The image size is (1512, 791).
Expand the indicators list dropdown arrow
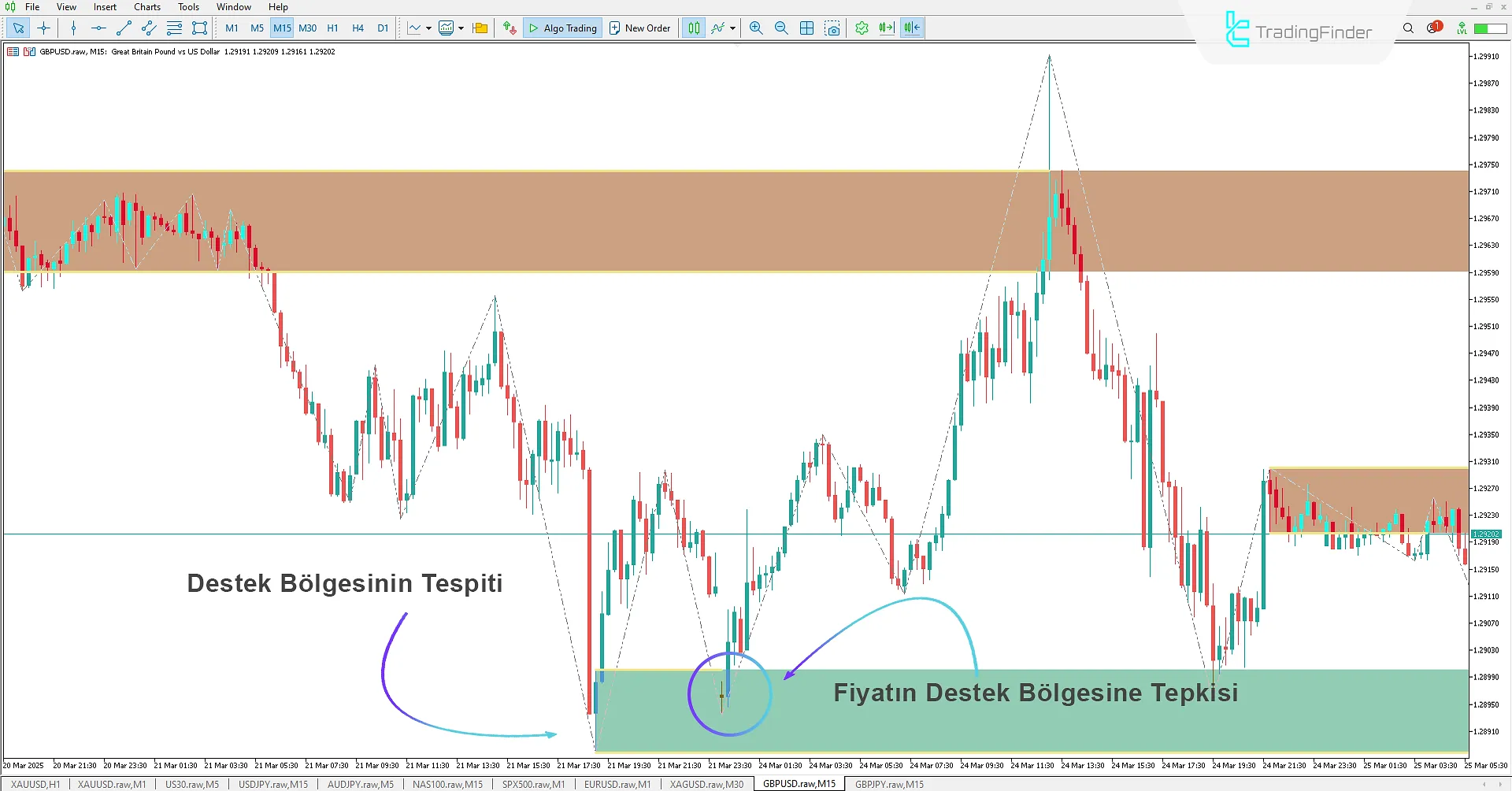pos(733,28)
